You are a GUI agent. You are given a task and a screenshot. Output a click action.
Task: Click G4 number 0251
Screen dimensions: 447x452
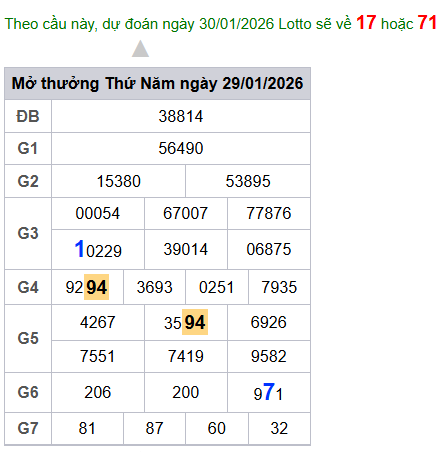point(217,288)
